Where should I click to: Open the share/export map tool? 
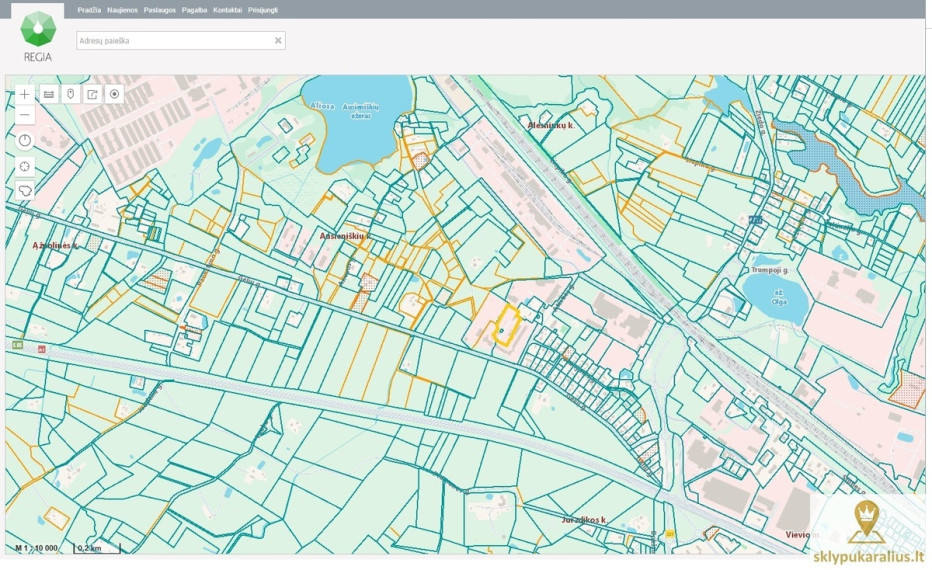point(92,95)
